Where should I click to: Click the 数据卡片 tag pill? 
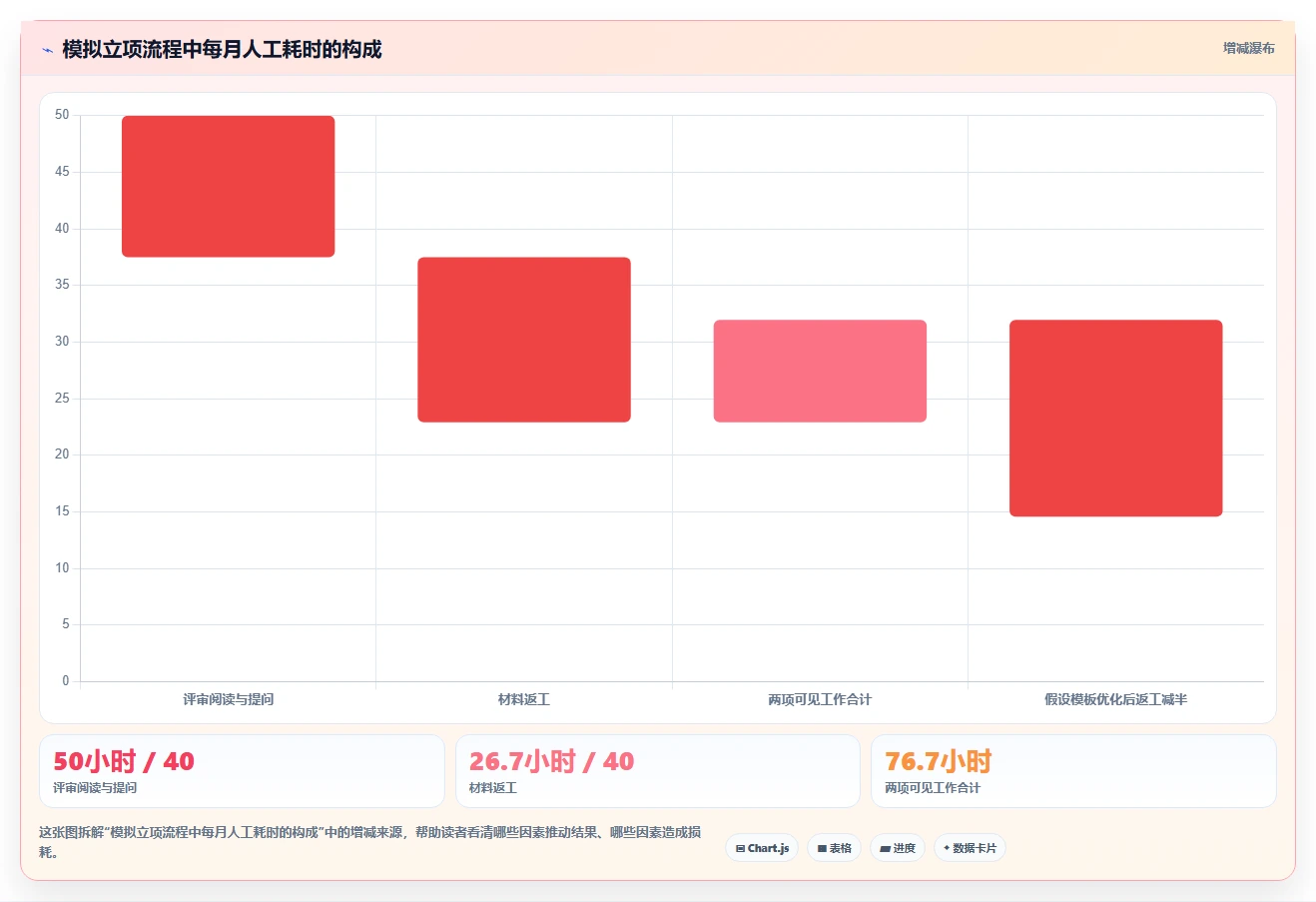[x=970, y=848]
